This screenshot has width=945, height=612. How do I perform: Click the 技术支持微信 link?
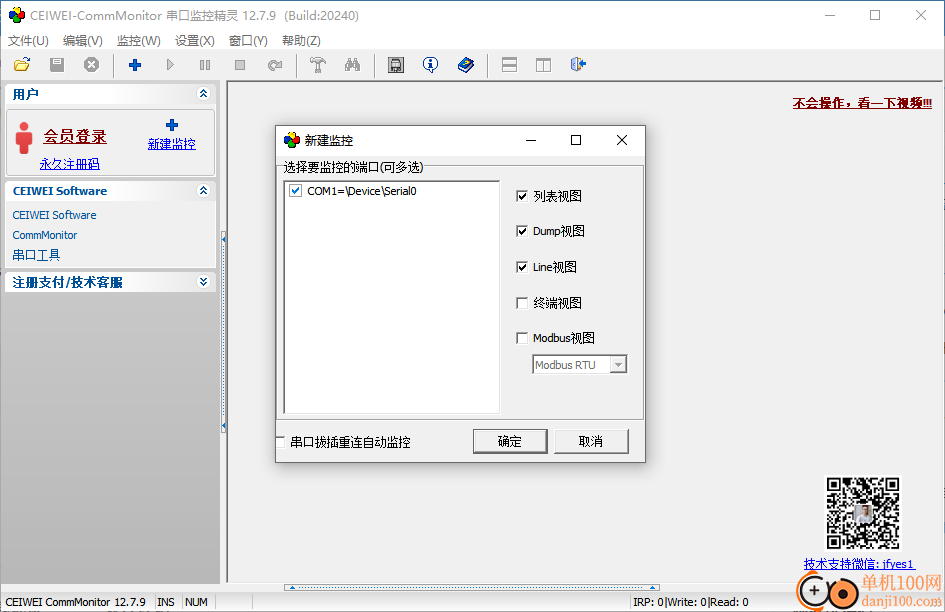pyautogui.click(x=859, y=564)
